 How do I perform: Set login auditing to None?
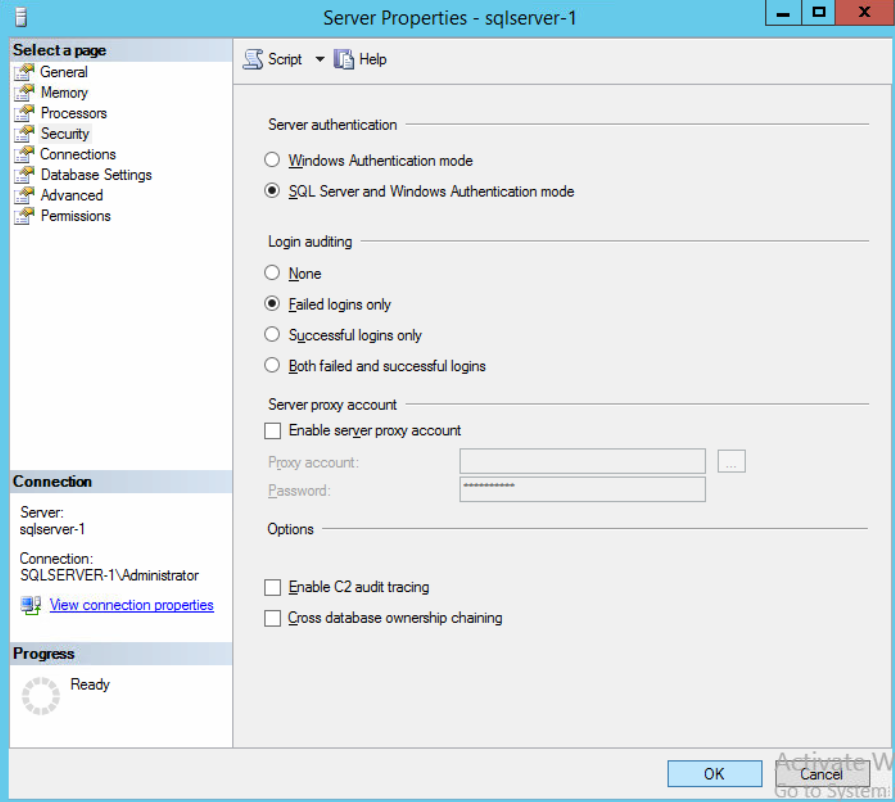click(272, 273)
